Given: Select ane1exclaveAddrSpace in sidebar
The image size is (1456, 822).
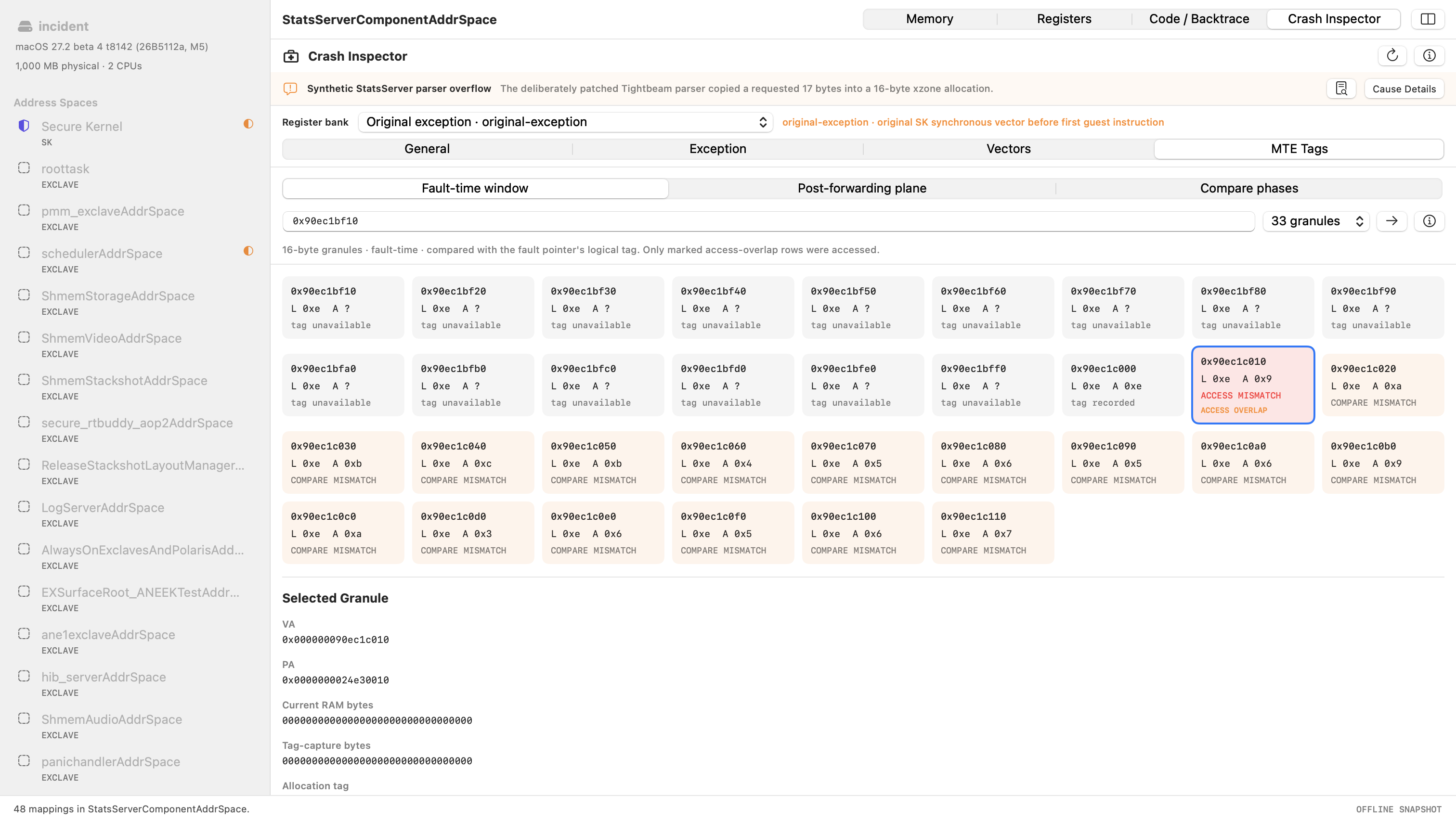Looking at the screenshot, I should tap(134, 642).
